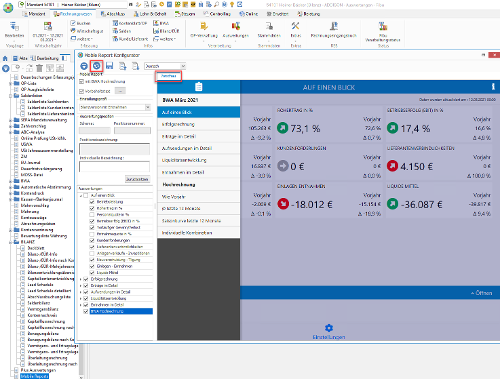This screenshot has width=500, height=379.
Task: Click the Zurücksetzen button
Action: pos(137,179)
